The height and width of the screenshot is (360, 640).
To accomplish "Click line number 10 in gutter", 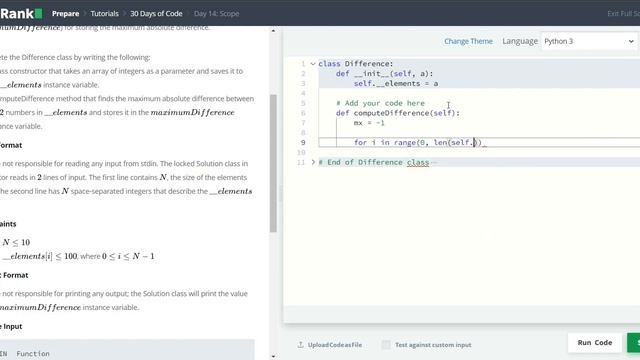I will pyautogui.click(x=301, y=152).
